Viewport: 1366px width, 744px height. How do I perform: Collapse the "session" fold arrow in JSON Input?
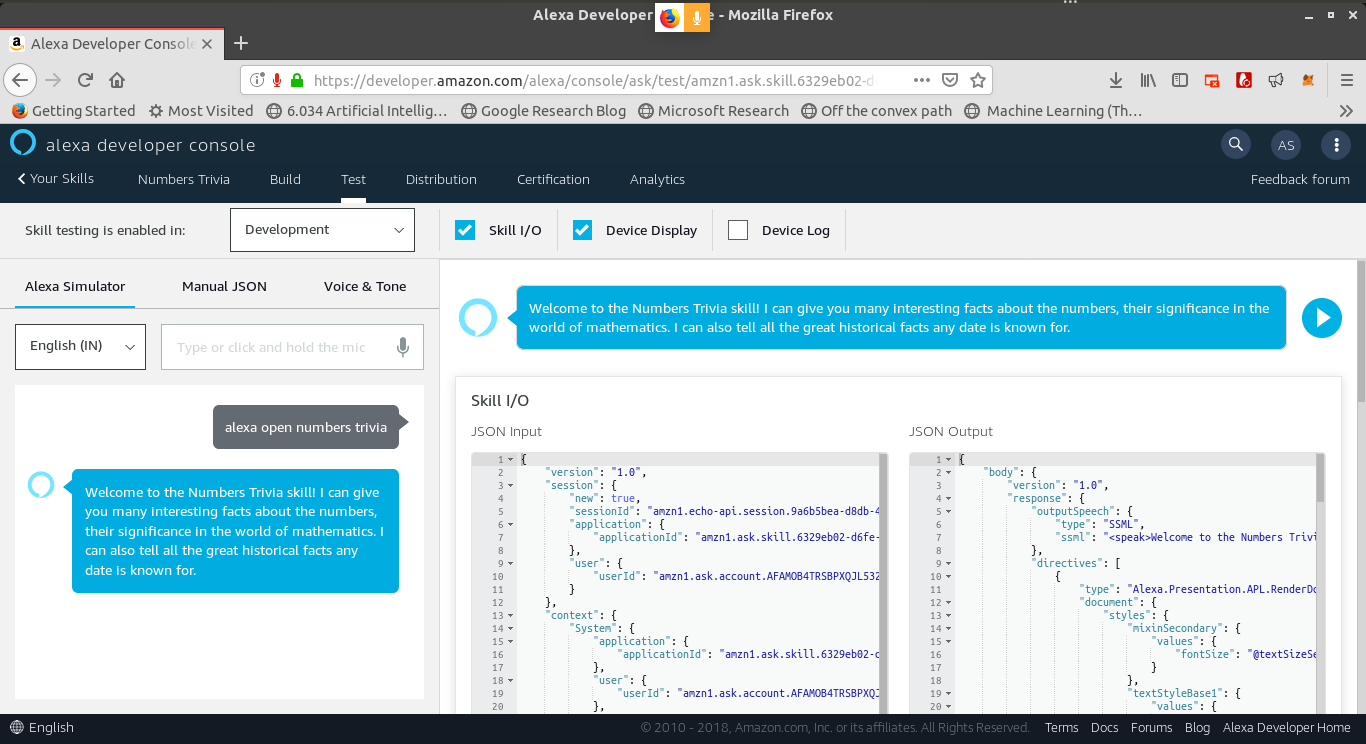point(511,485)
